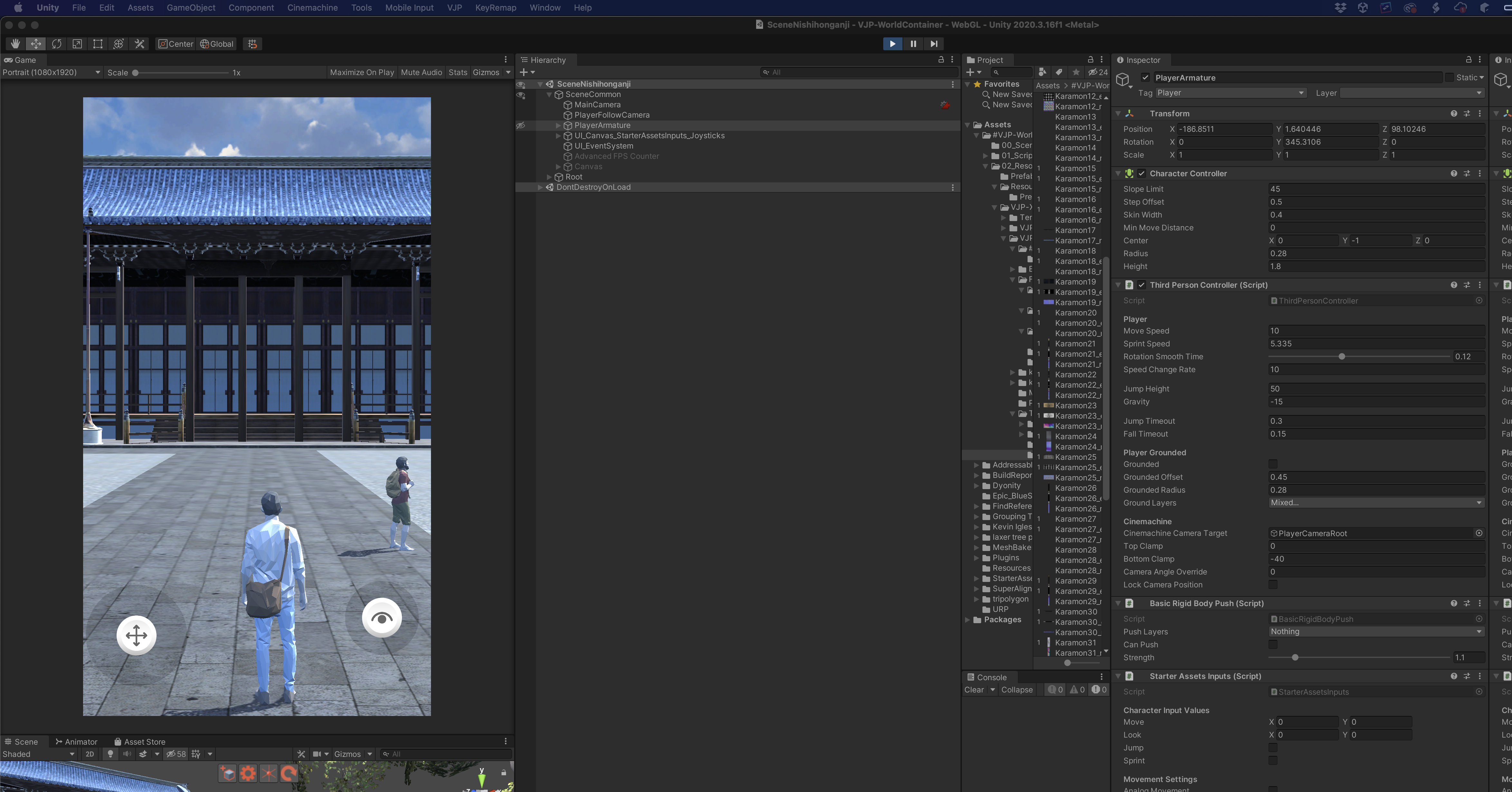
Task: Open the KeyRemap menu
Action: [x=495, y=8]
